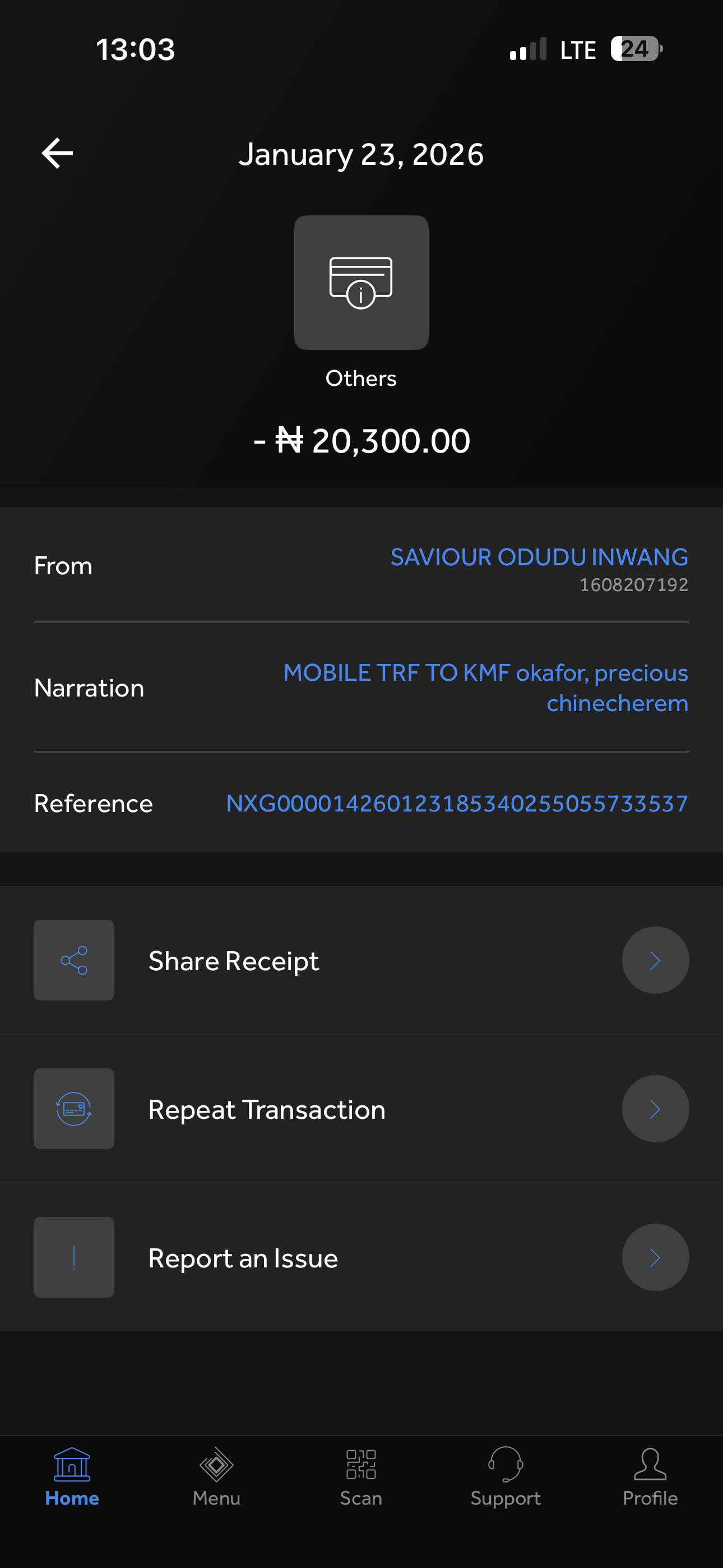The image size is (723, 1568).
Task: Tap the Report an Issue exclamation icon
Action: click(x=73, y=1257)
